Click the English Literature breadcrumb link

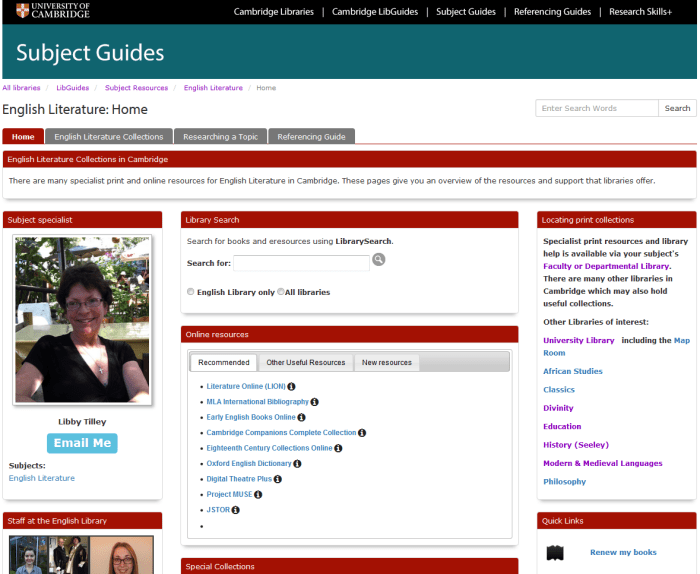(x=213, y=88)
